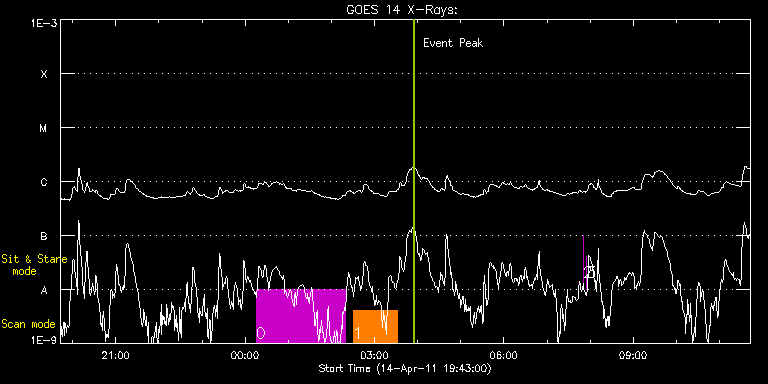Click the B flare class axis label
Viewport: 768px width, 384px height.
44,236
